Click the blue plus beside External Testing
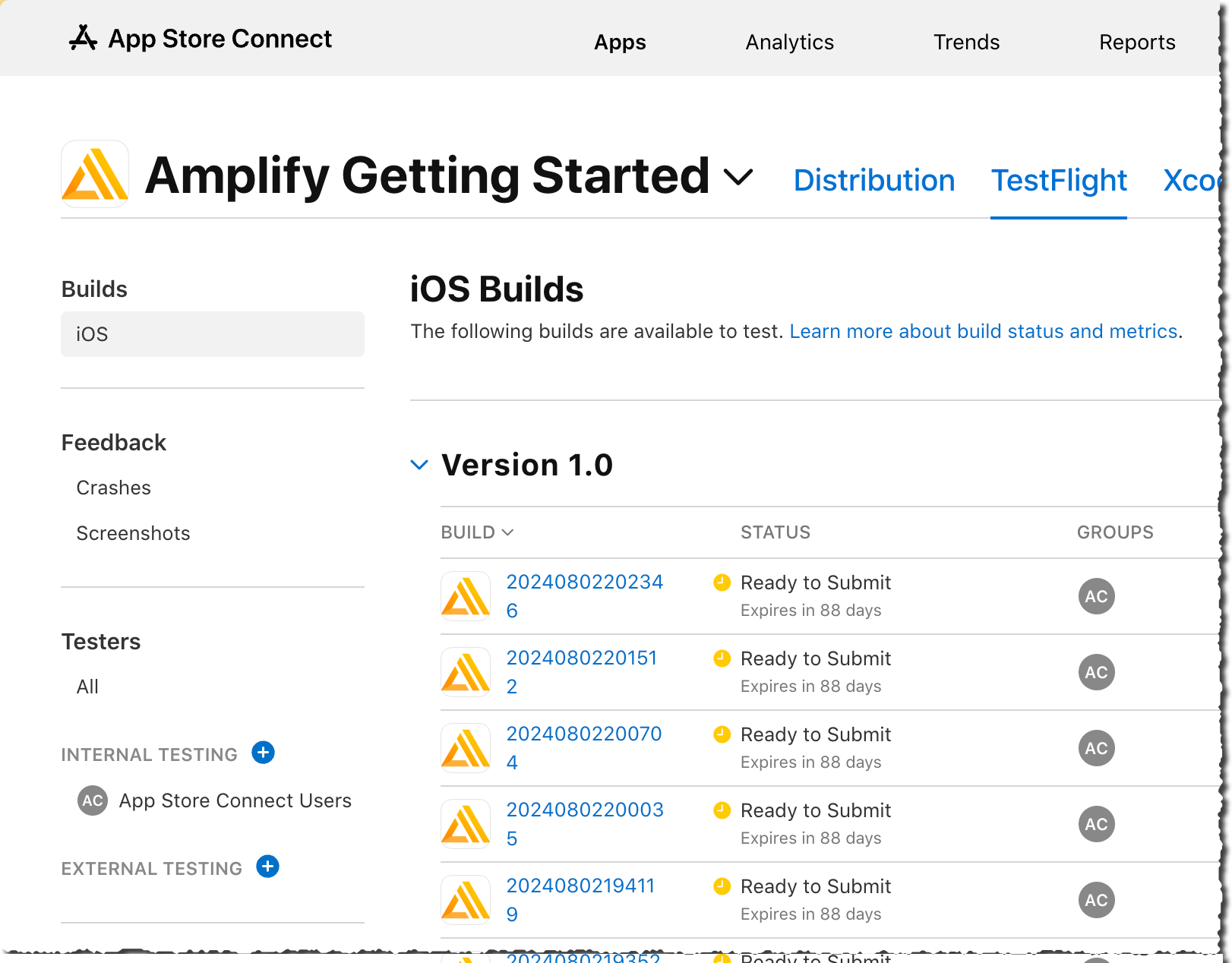 267,867
